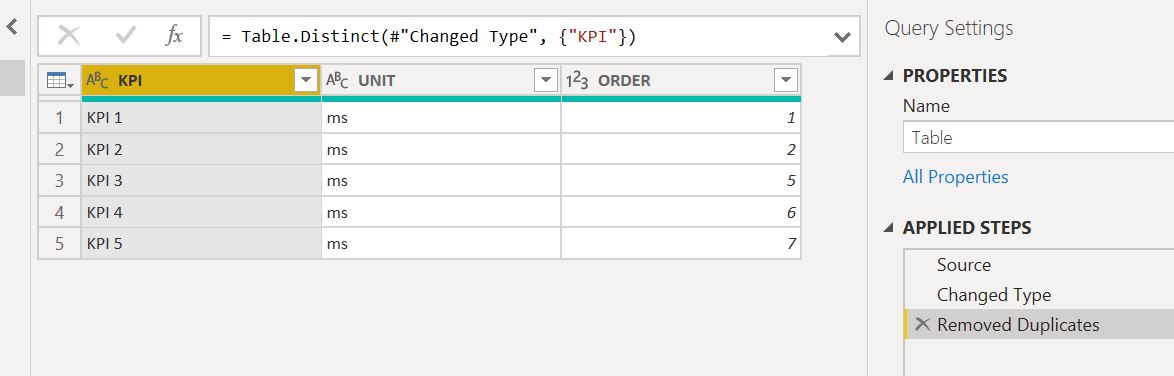Select the ORDER value 6 cell
The height and width of the screenshot is (376, 1174).
pos(681,212)
